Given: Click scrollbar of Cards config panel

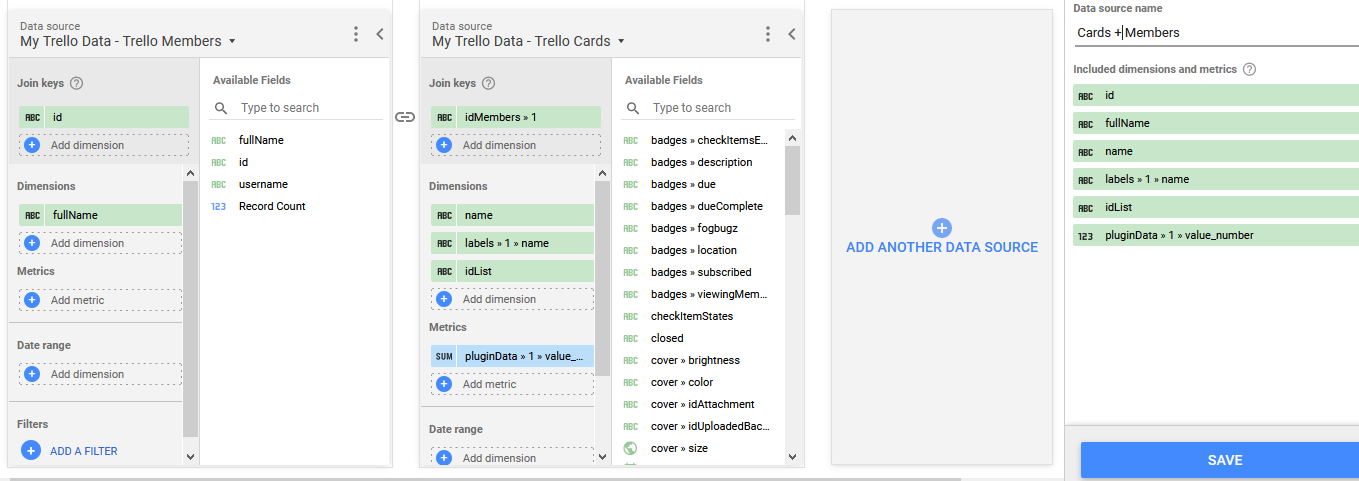Looking at the screenshot, I should pos(603,278).
